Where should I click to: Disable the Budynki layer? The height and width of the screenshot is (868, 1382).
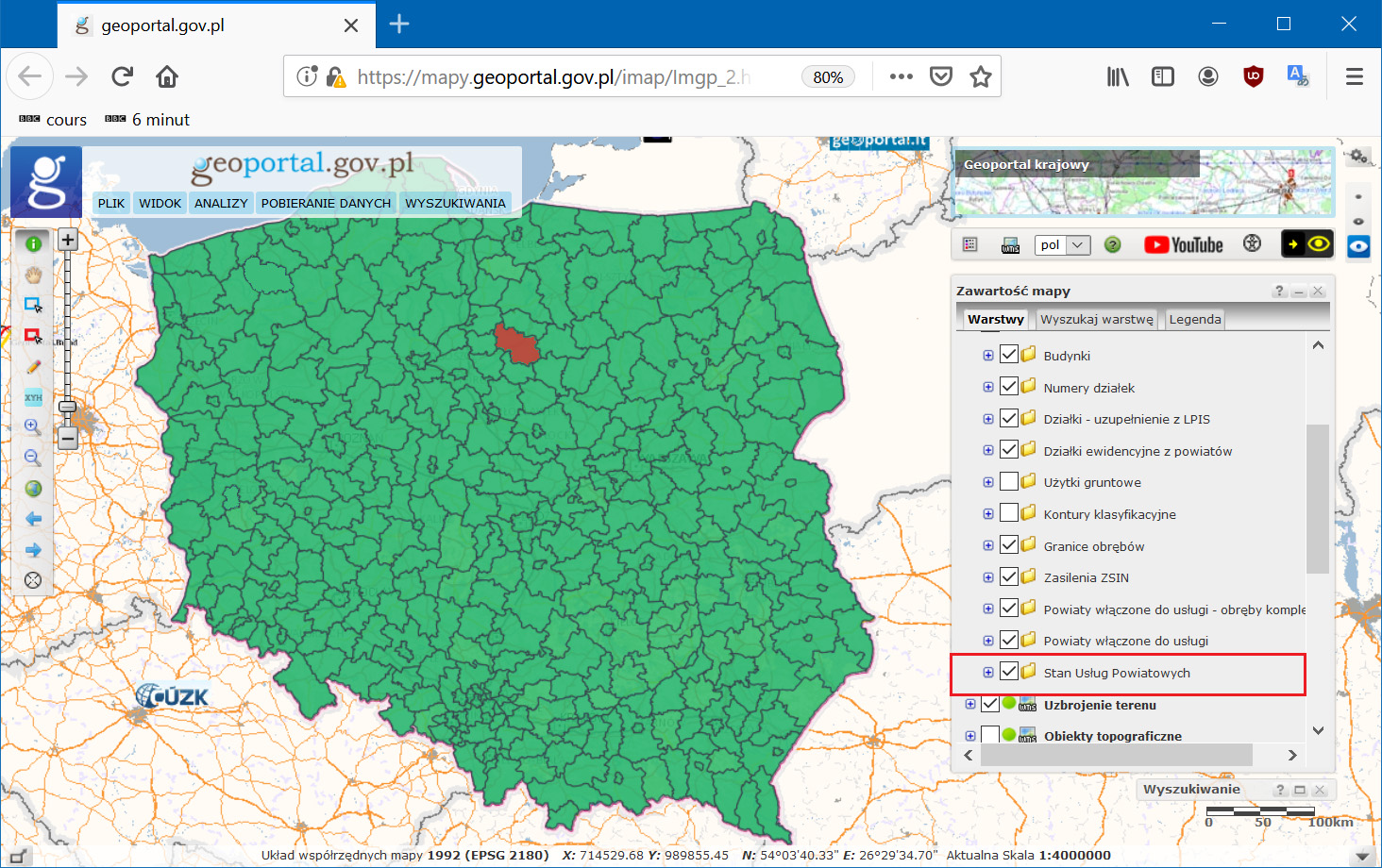(x=1009, y=354)
